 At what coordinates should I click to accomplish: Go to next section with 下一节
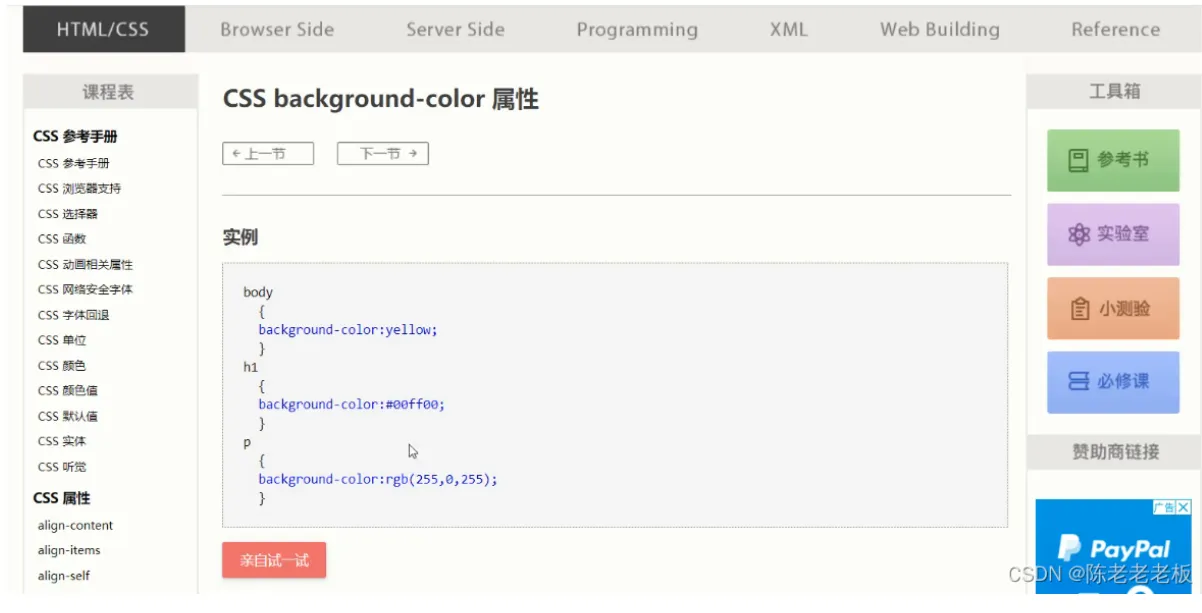click(x=383, y=153)
